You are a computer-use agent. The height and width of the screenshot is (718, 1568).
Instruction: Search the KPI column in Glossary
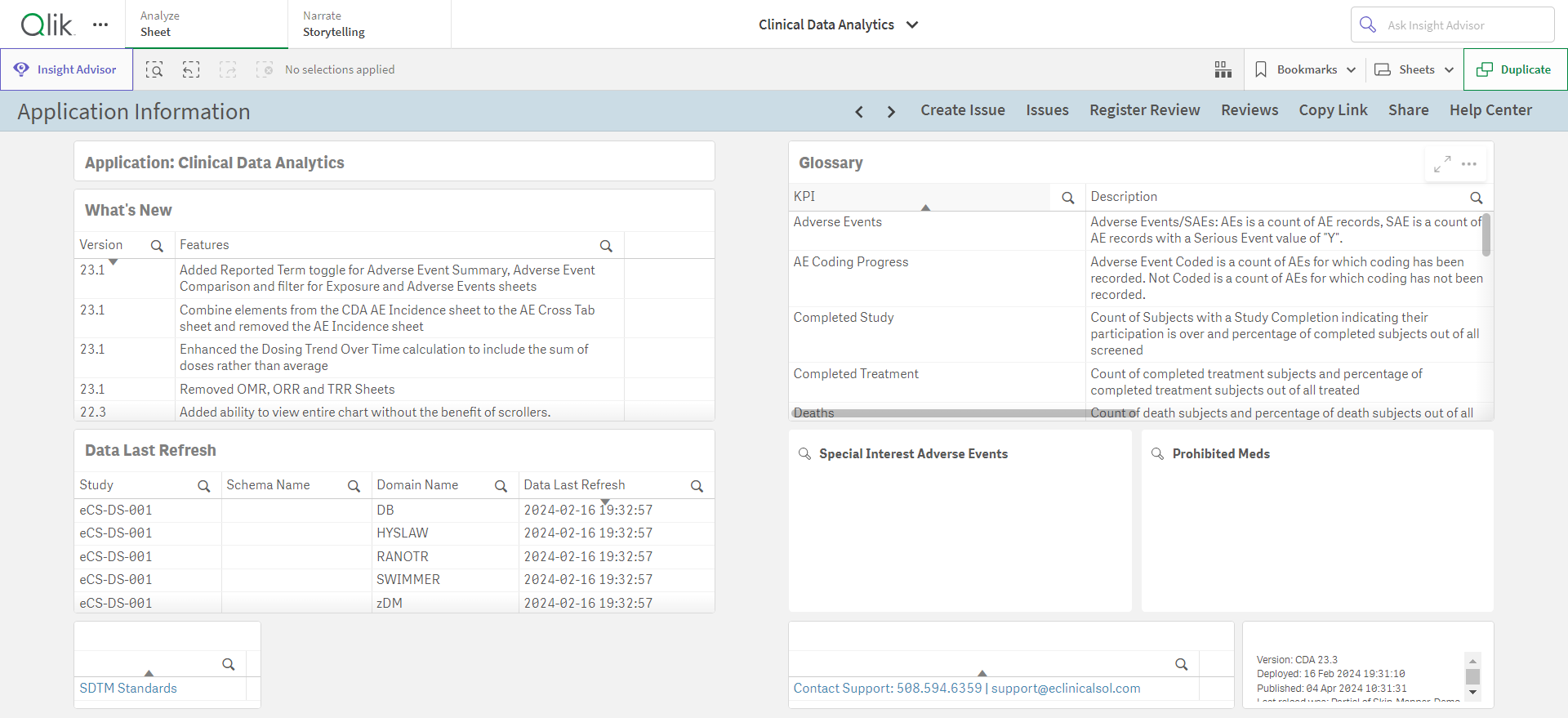1067,198
